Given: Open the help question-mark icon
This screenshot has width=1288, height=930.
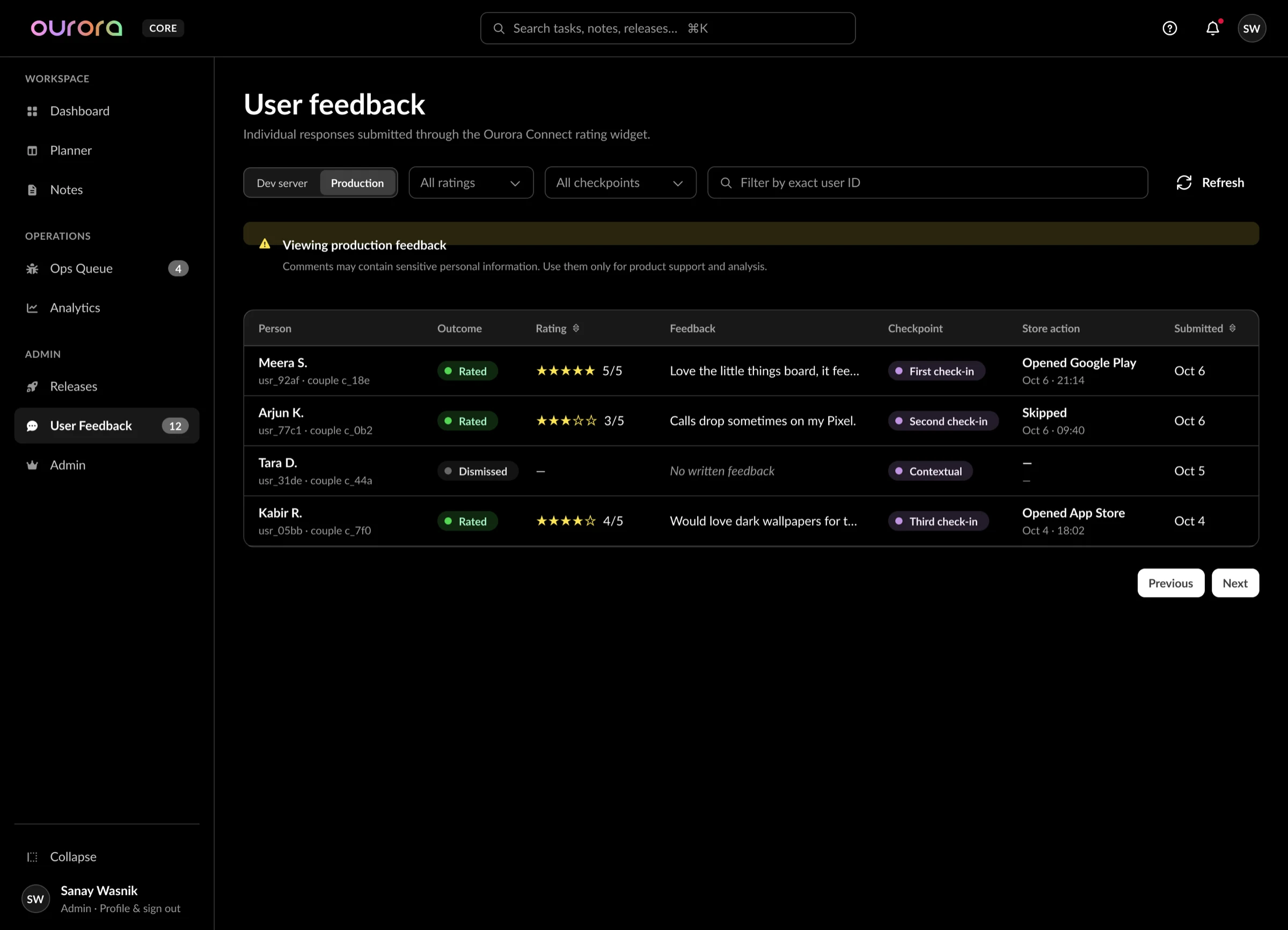Looking at the screenshot, I should point(1169,28).
